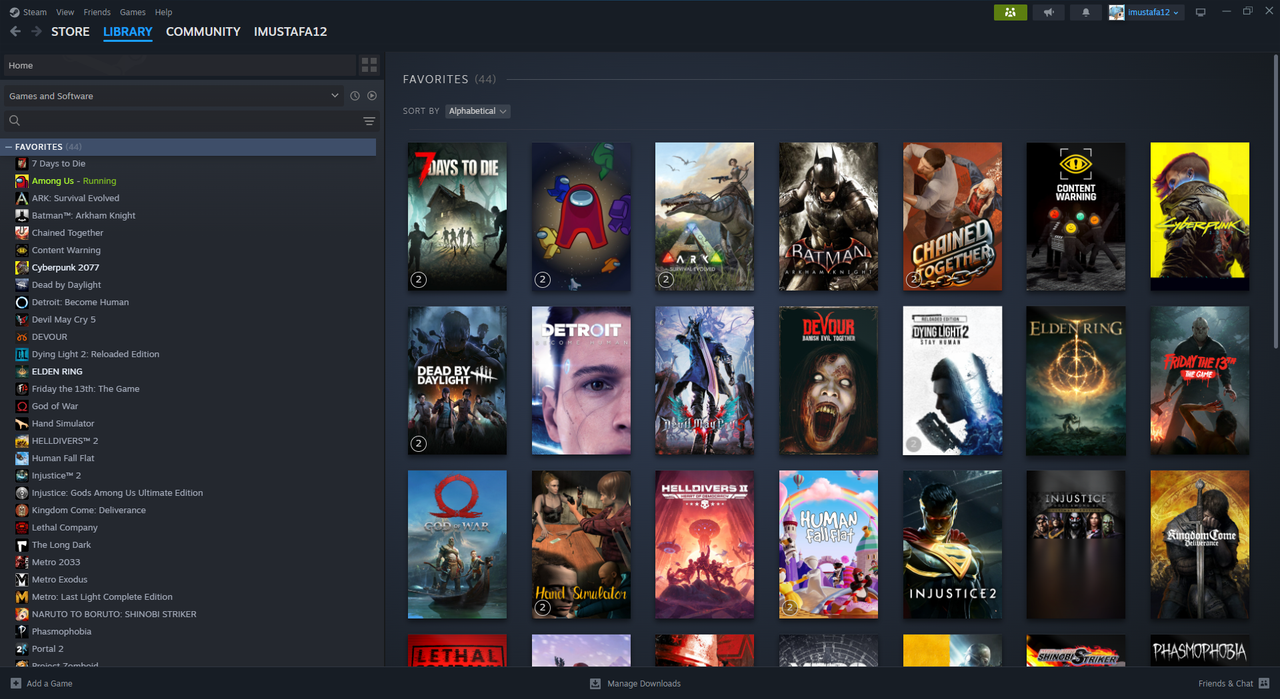Click the DEVOUR list icon
Screen dimensions: 1280x699
point(22,337)
